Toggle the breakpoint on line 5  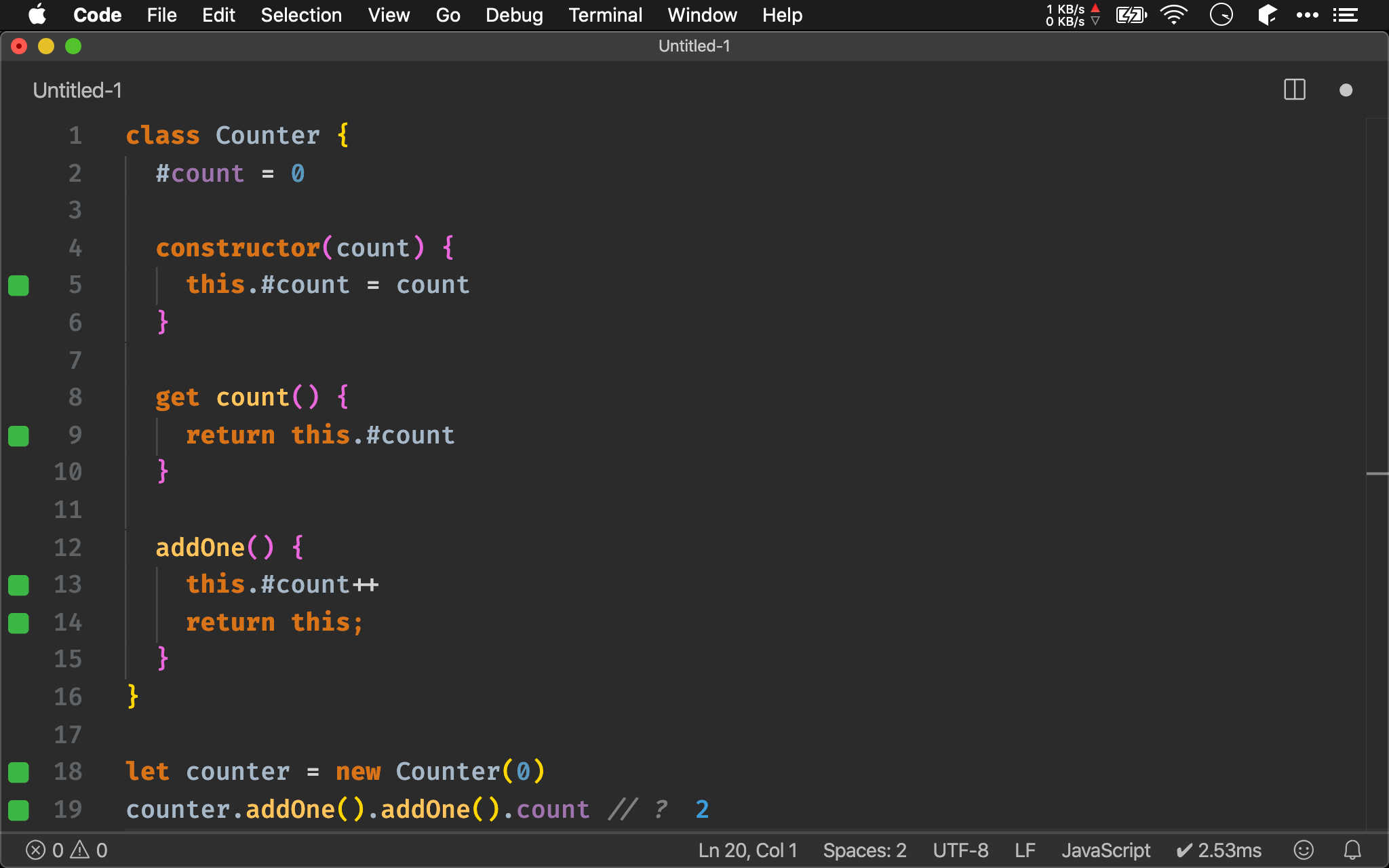click(x=18, y=285)
